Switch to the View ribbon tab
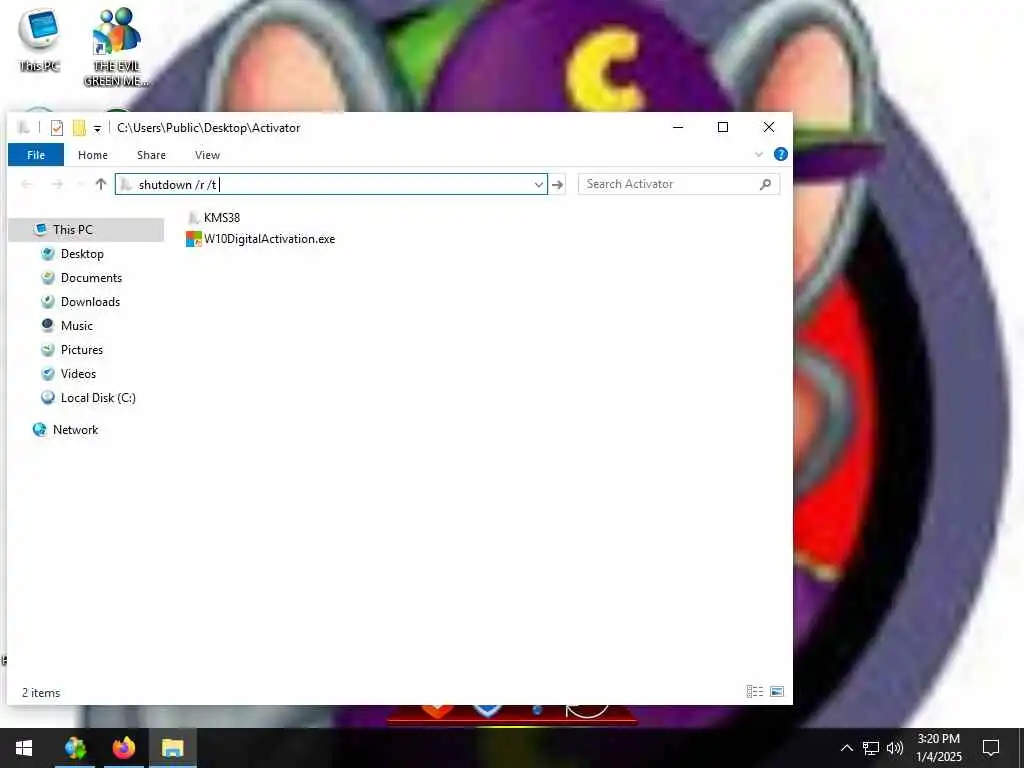Viewport: 1024px width, 768px height. (x=207, y=155)
